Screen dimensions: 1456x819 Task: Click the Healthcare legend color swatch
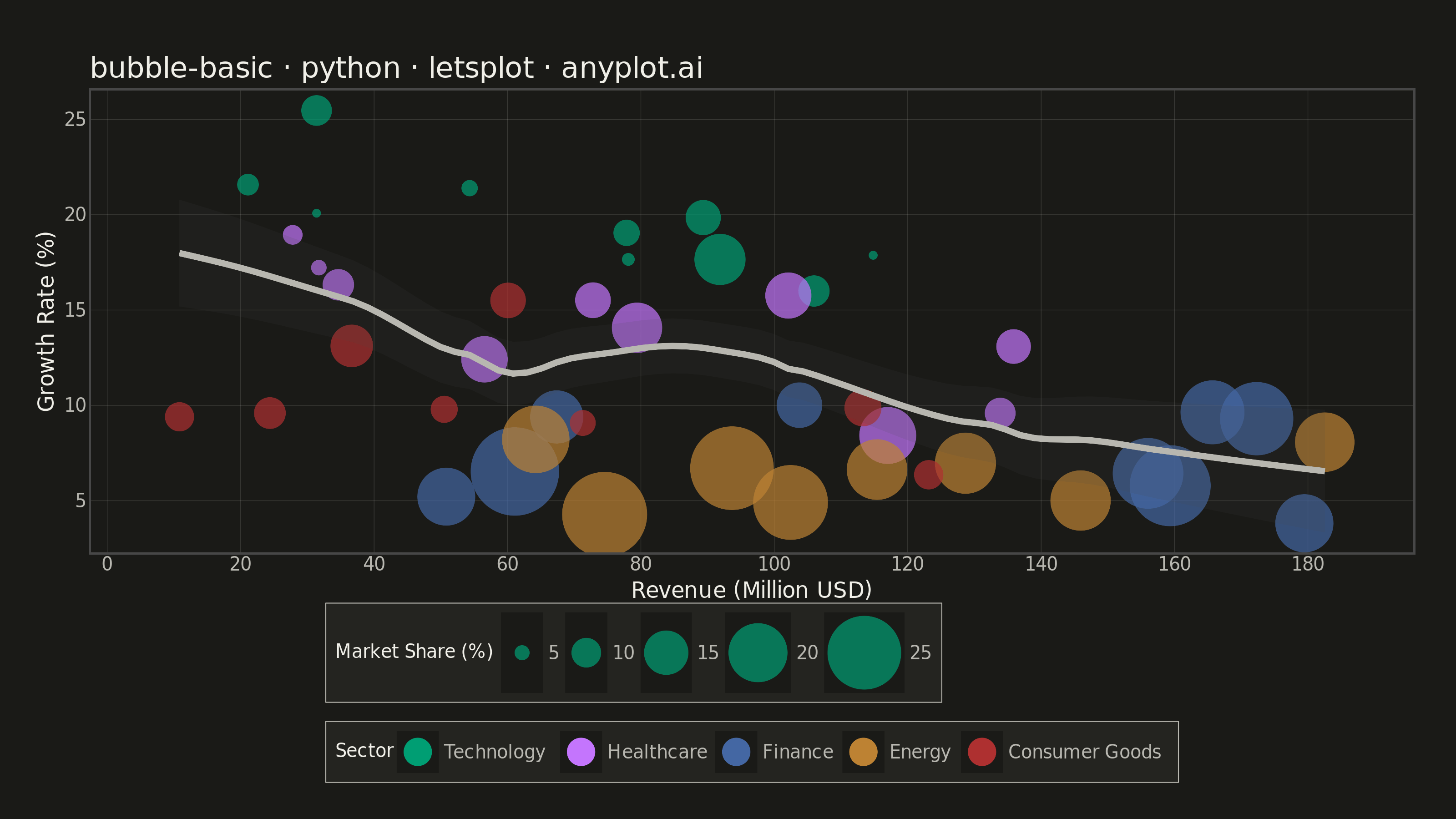click(x=581, y=752)
